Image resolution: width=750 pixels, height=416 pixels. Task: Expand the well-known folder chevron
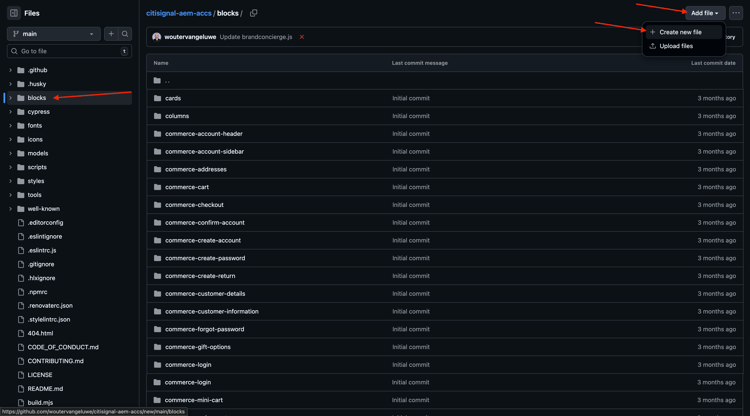point(11,209)
